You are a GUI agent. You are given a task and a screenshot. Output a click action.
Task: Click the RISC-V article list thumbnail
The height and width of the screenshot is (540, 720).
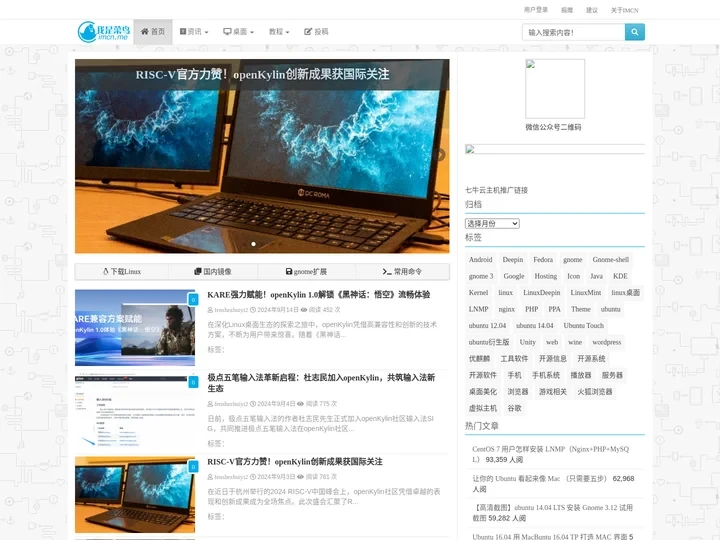[x=135, y=495]
